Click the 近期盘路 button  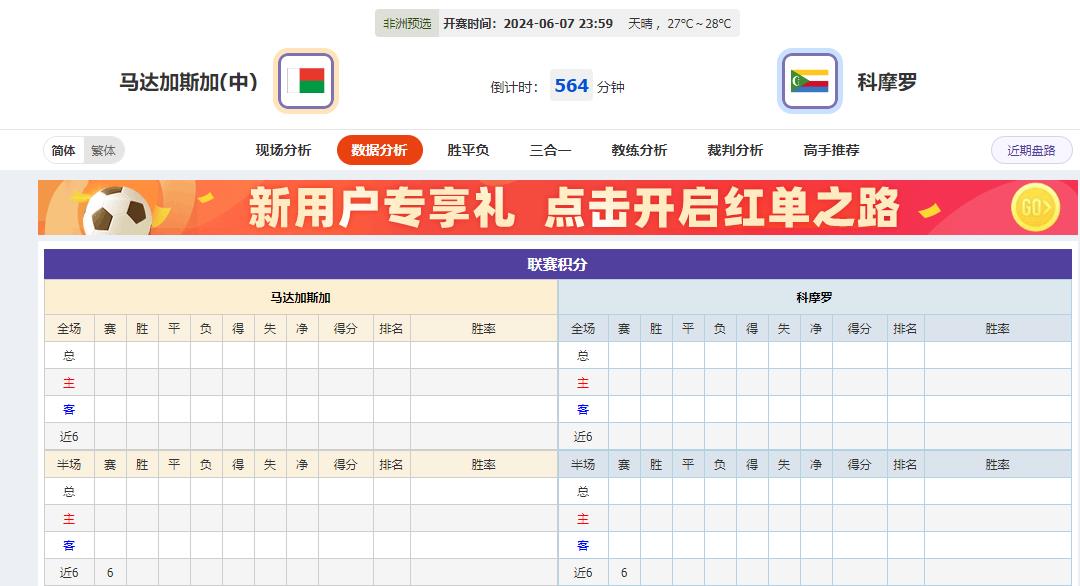1031,149
